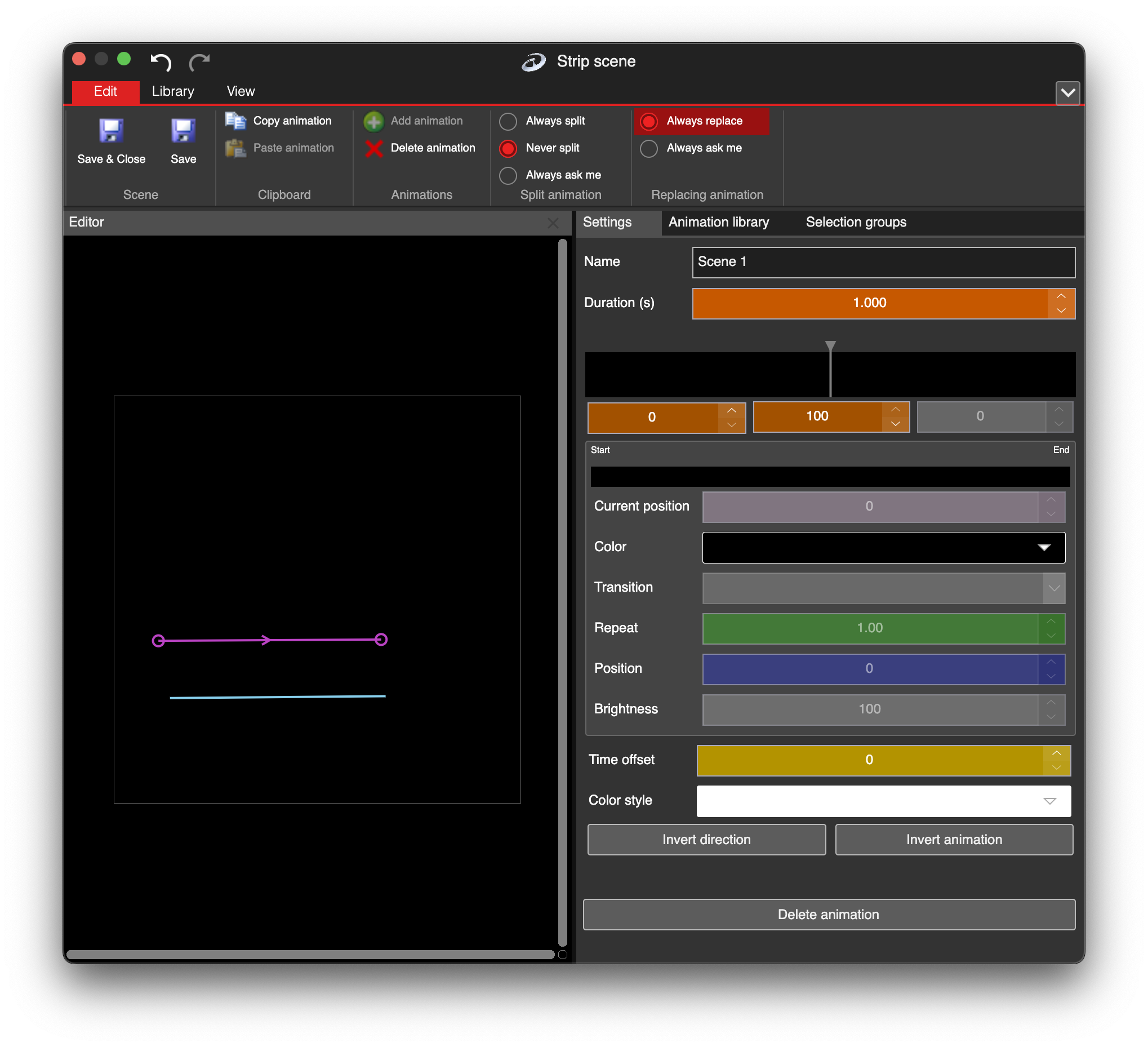
Task: Click the red X Delete animation icon
Action: click(373, 149)
